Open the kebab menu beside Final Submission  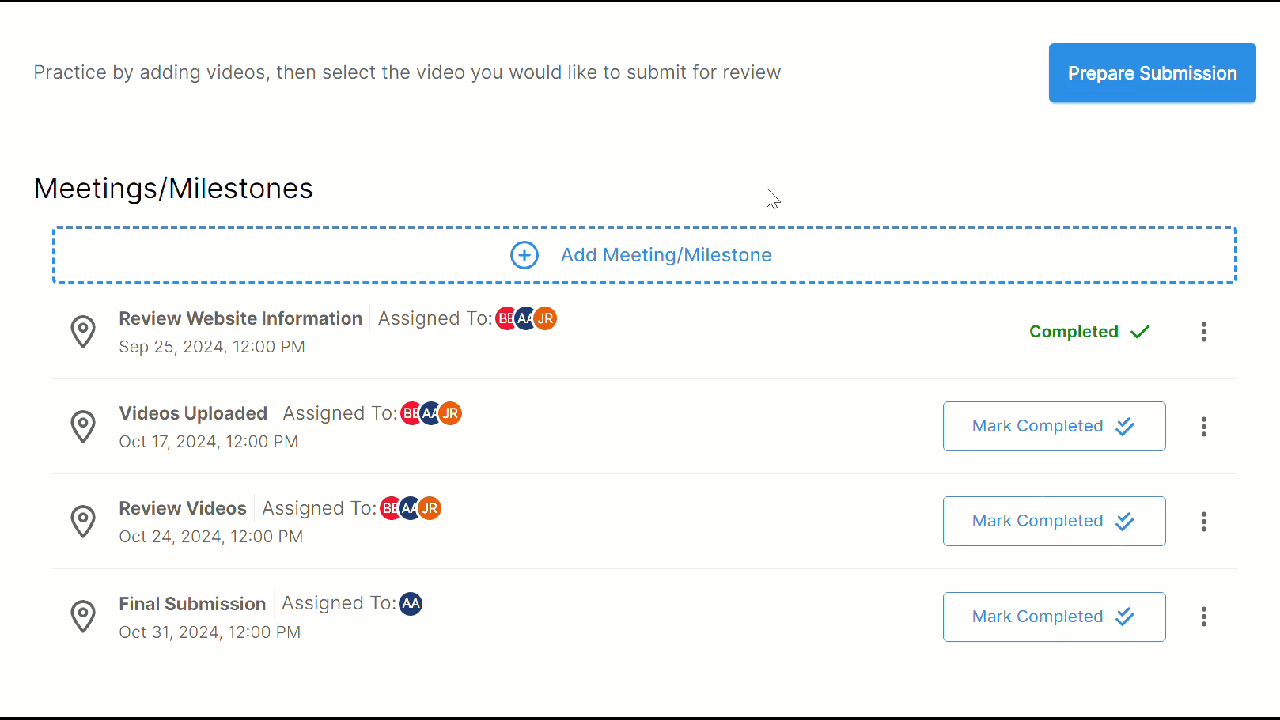pos(1204,617)
